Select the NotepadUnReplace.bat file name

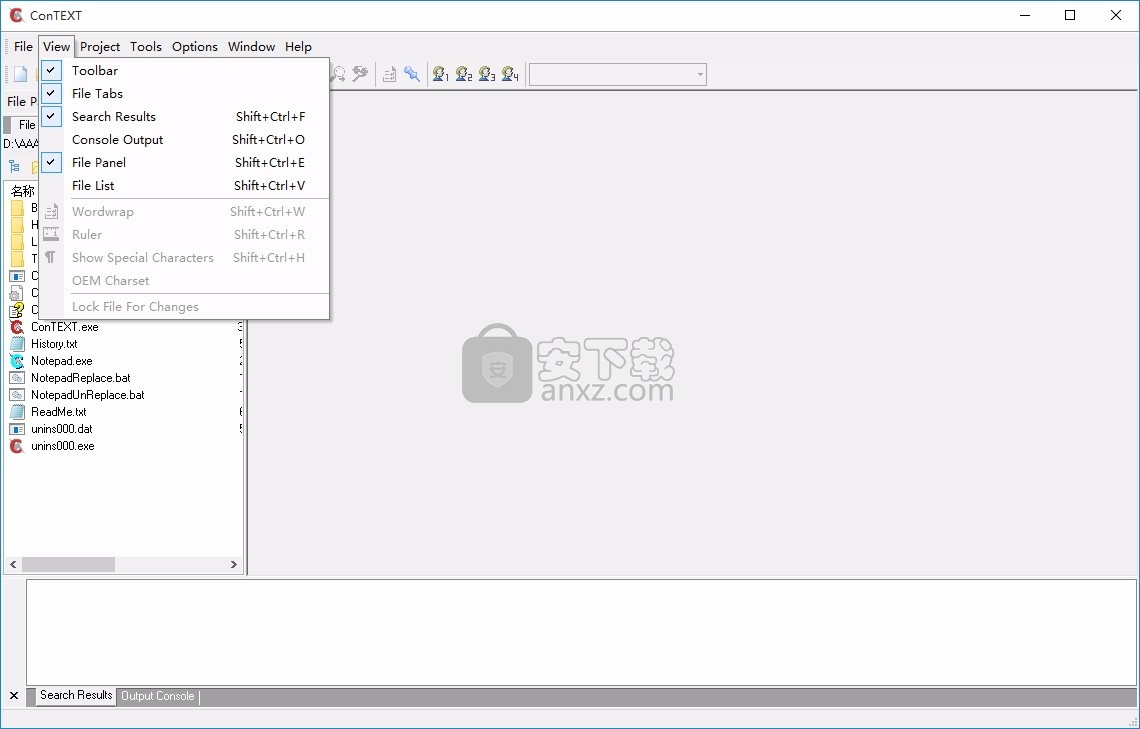87,395
